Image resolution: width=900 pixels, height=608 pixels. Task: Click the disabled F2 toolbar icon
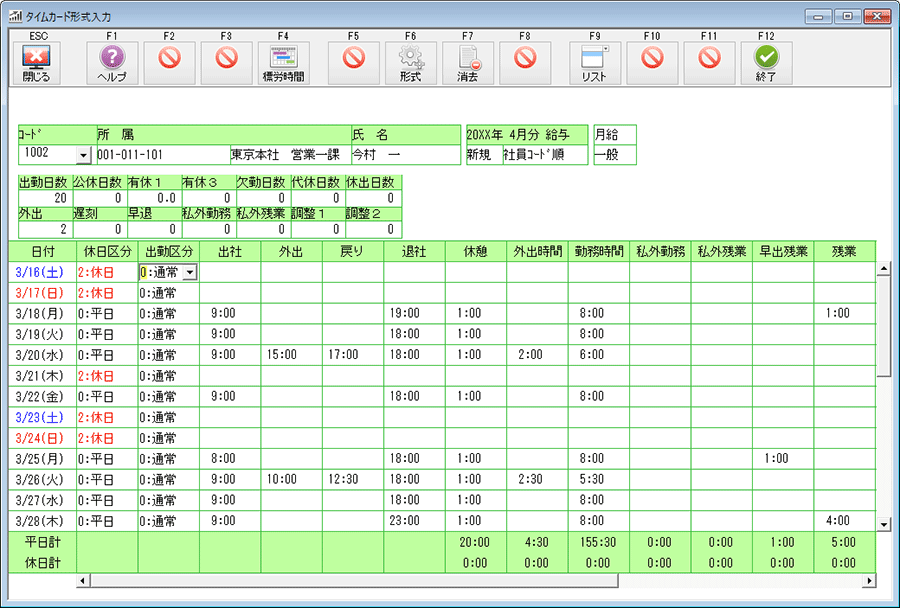169,63
